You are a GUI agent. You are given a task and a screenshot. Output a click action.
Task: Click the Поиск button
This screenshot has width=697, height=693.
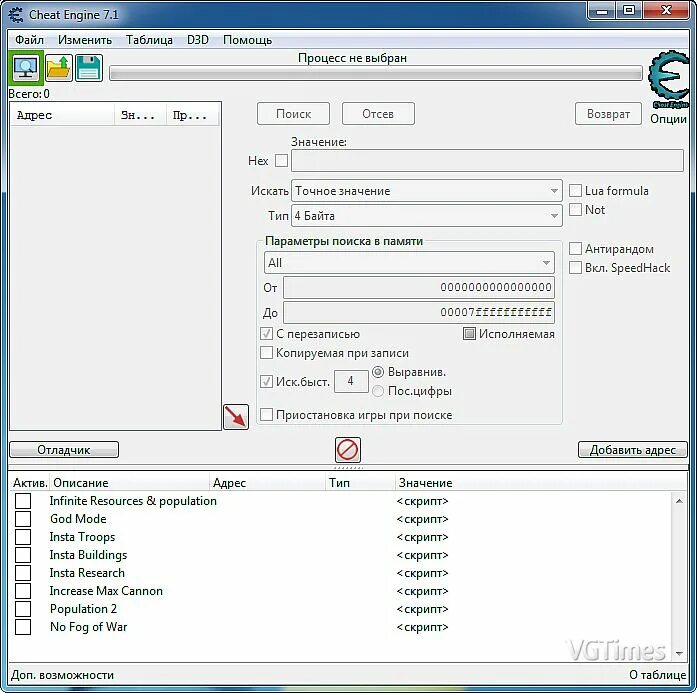click(x=293, y=114)
